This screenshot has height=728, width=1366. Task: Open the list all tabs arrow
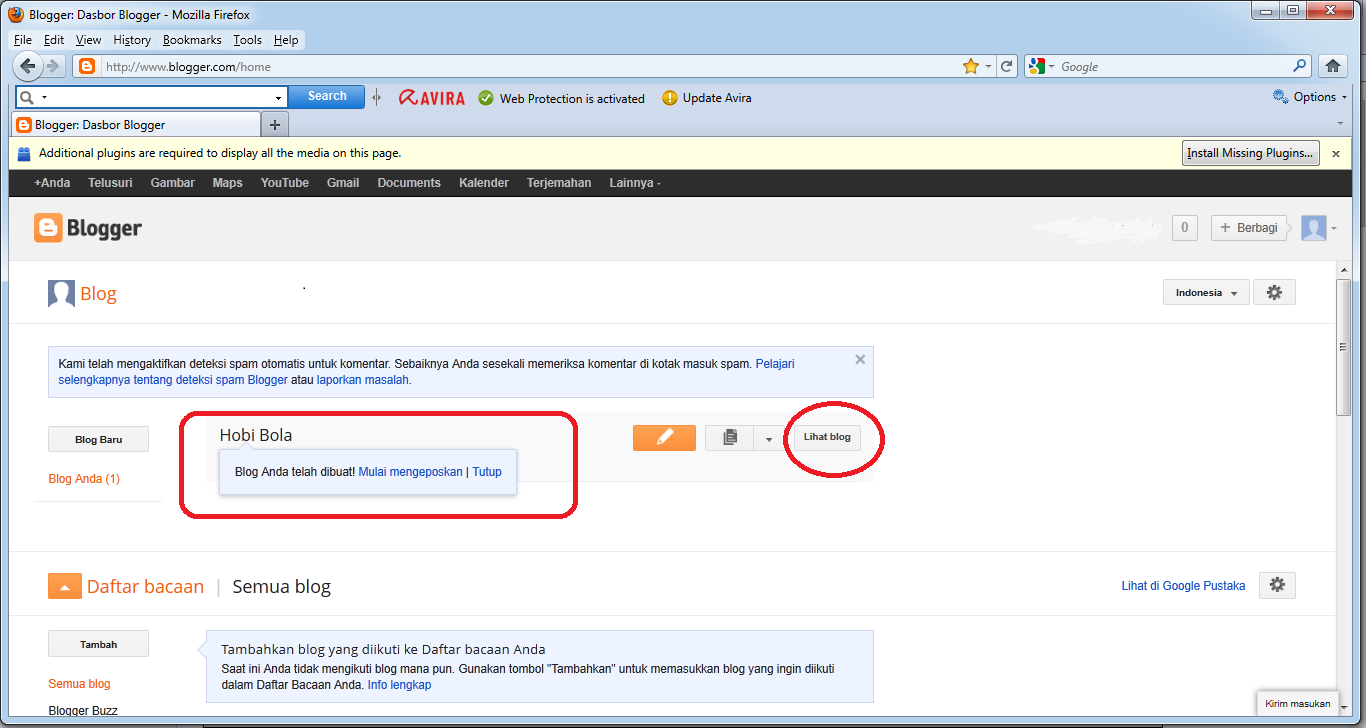click(1340, 123)
